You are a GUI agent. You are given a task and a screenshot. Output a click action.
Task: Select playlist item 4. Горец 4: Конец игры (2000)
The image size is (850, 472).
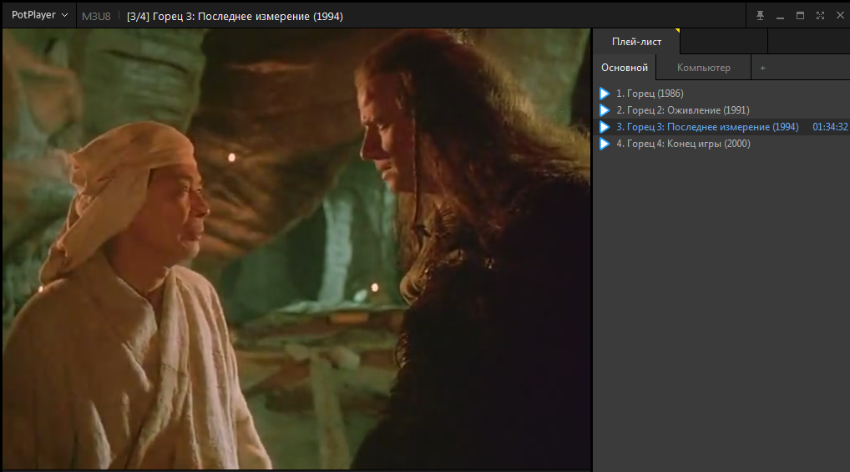click(x=722, y=144)
